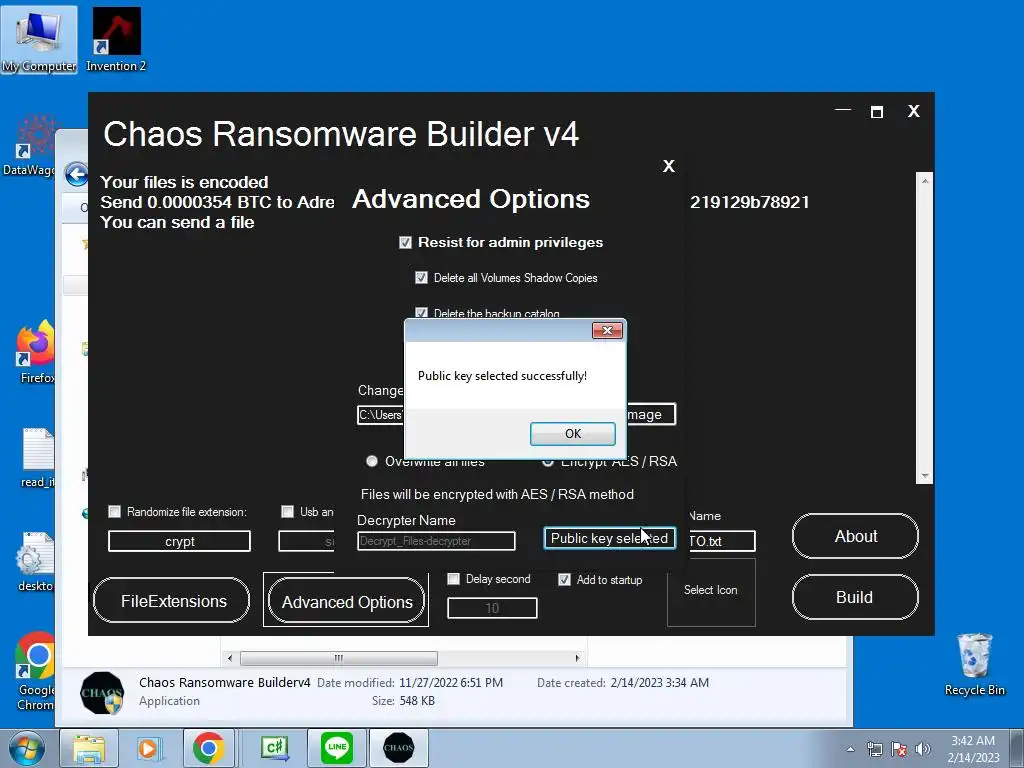Click the crypt extension input field

tap(180, 541)
